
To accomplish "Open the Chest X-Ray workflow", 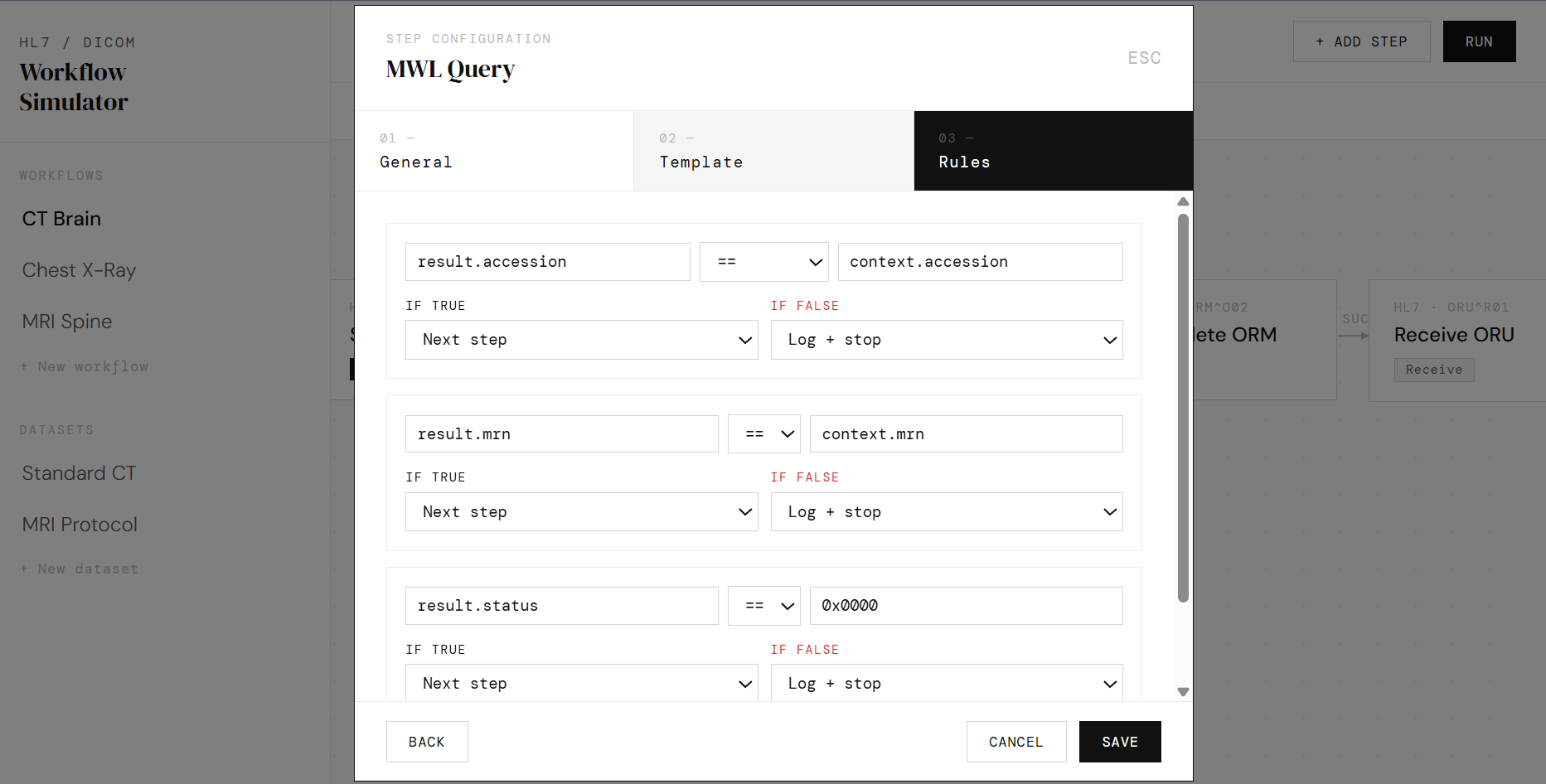I will [x=79, y=269].
